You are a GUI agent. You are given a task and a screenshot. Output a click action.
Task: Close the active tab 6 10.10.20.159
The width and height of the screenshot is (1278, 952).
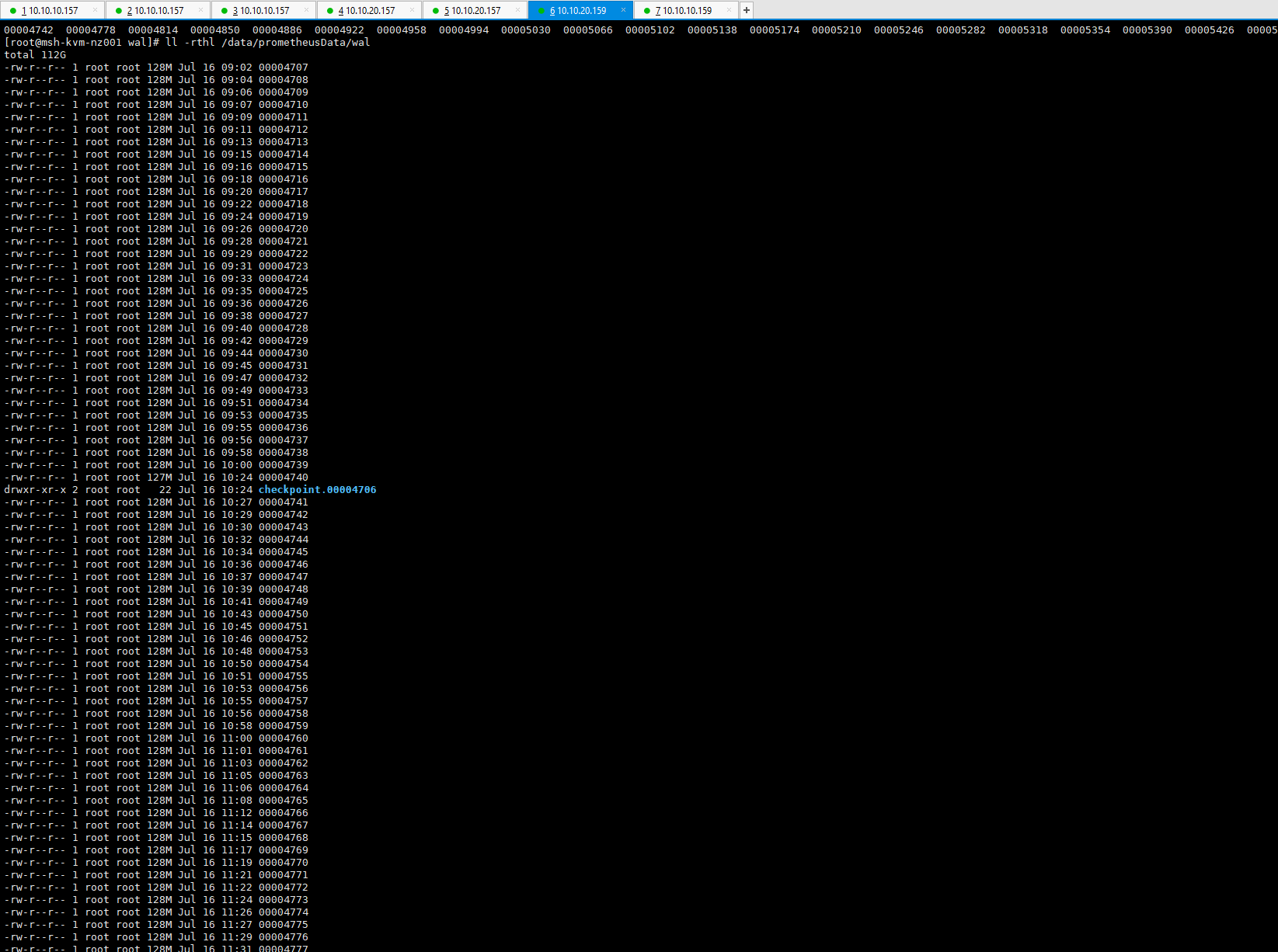(623, 10)
